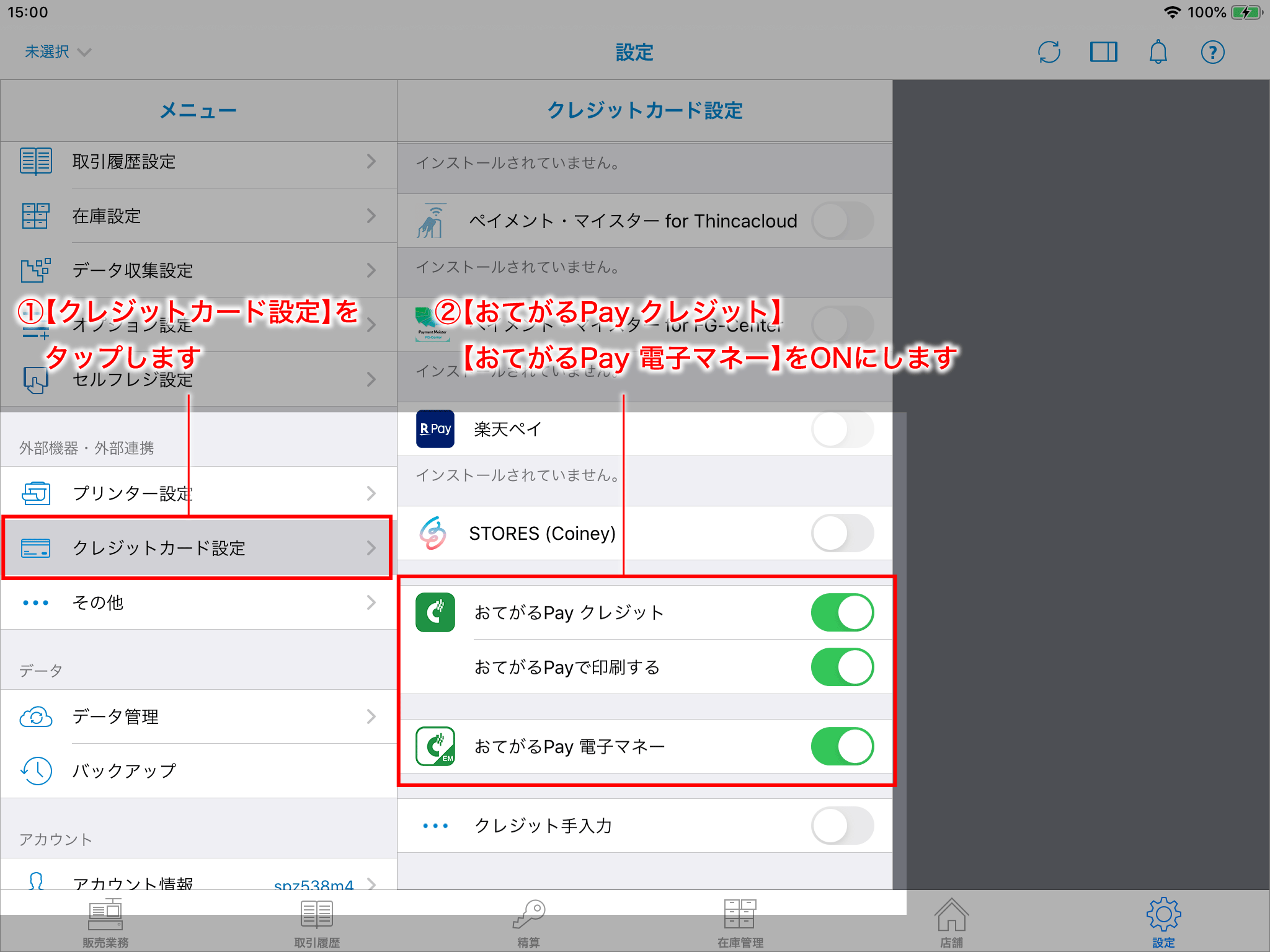Tap the おてがるPay 電子マネー EM icon

pyautogui.click(x=435, y=746)
